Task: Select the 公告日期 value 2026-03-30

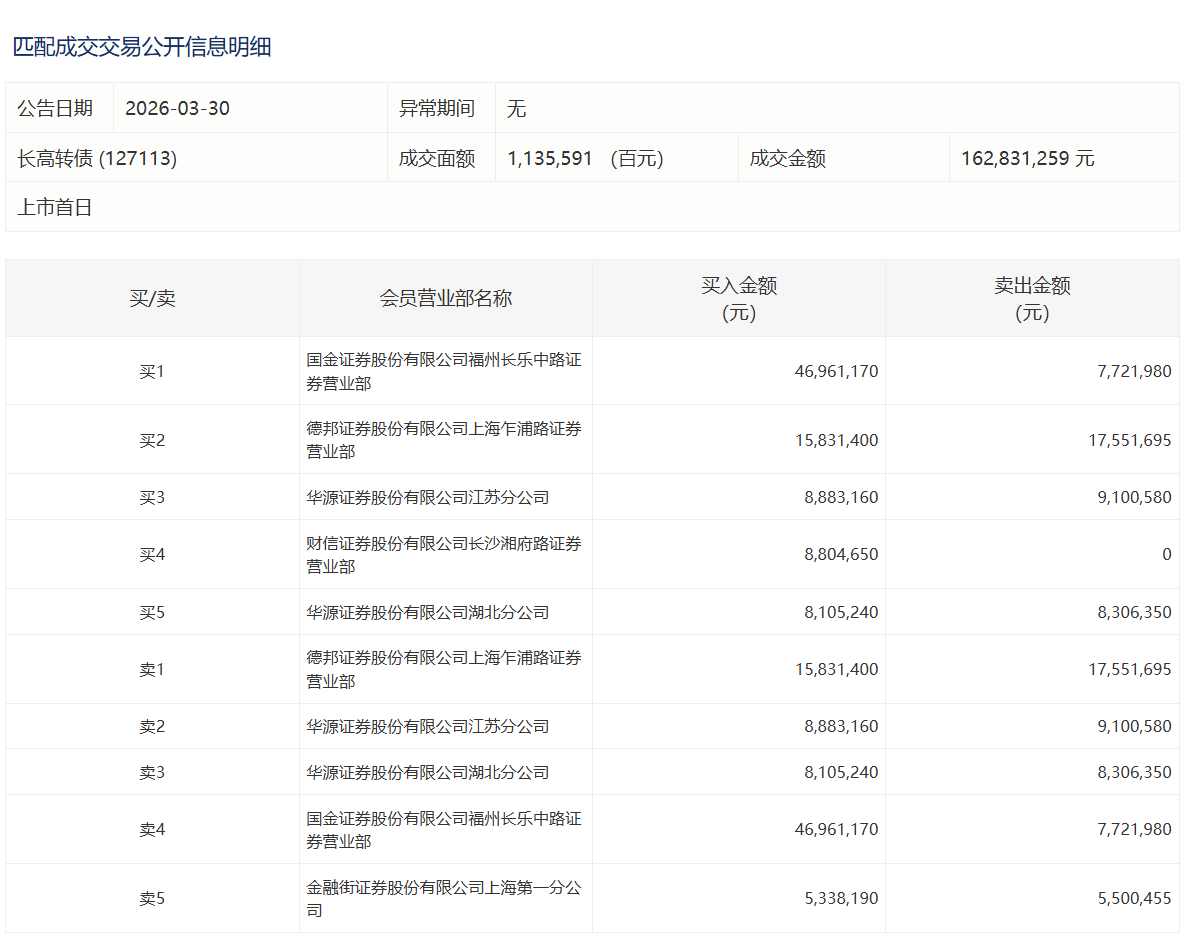Action: point(177,108)
